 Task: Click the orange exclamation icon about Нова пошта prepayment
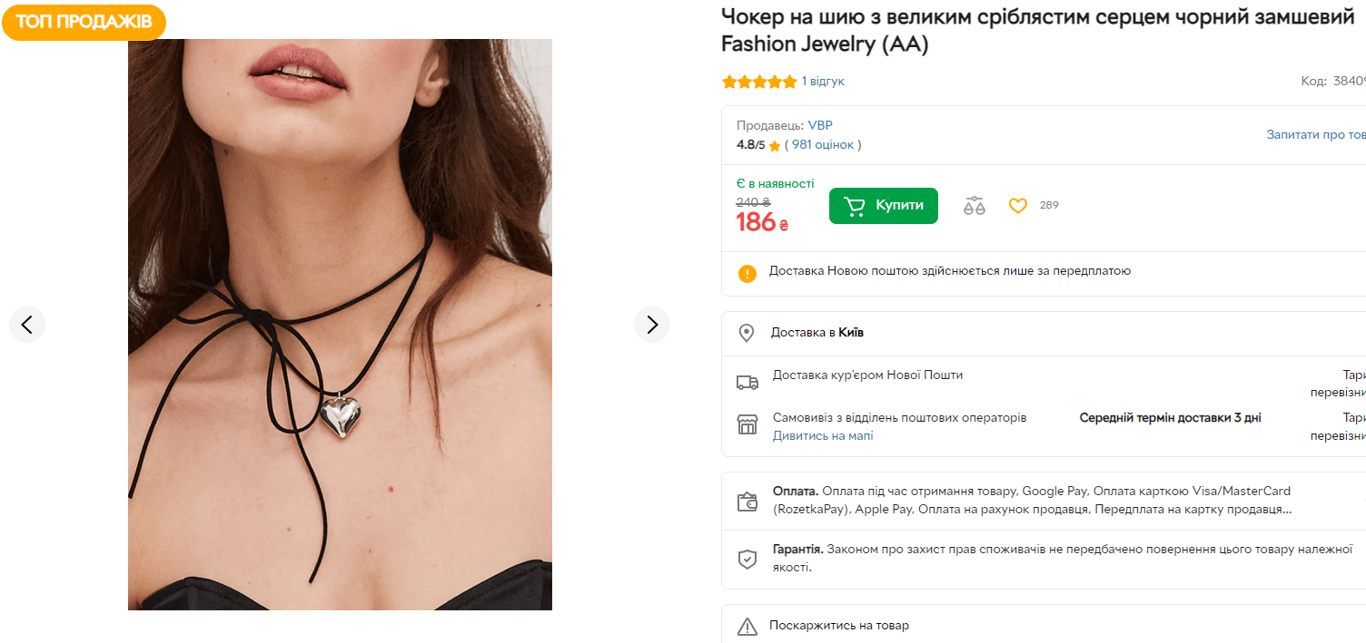click(747, 271)
